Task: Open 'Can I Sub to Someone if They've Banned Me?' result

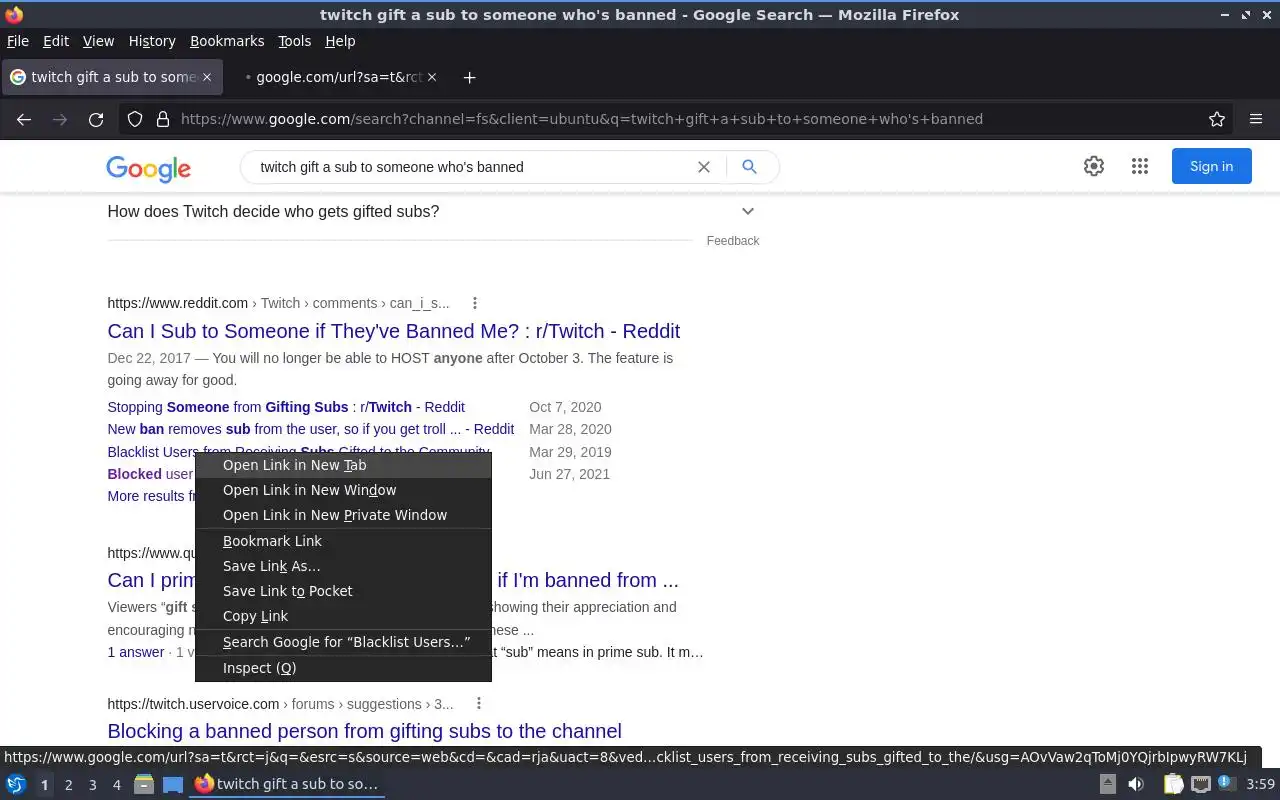Action: point(393,331)
